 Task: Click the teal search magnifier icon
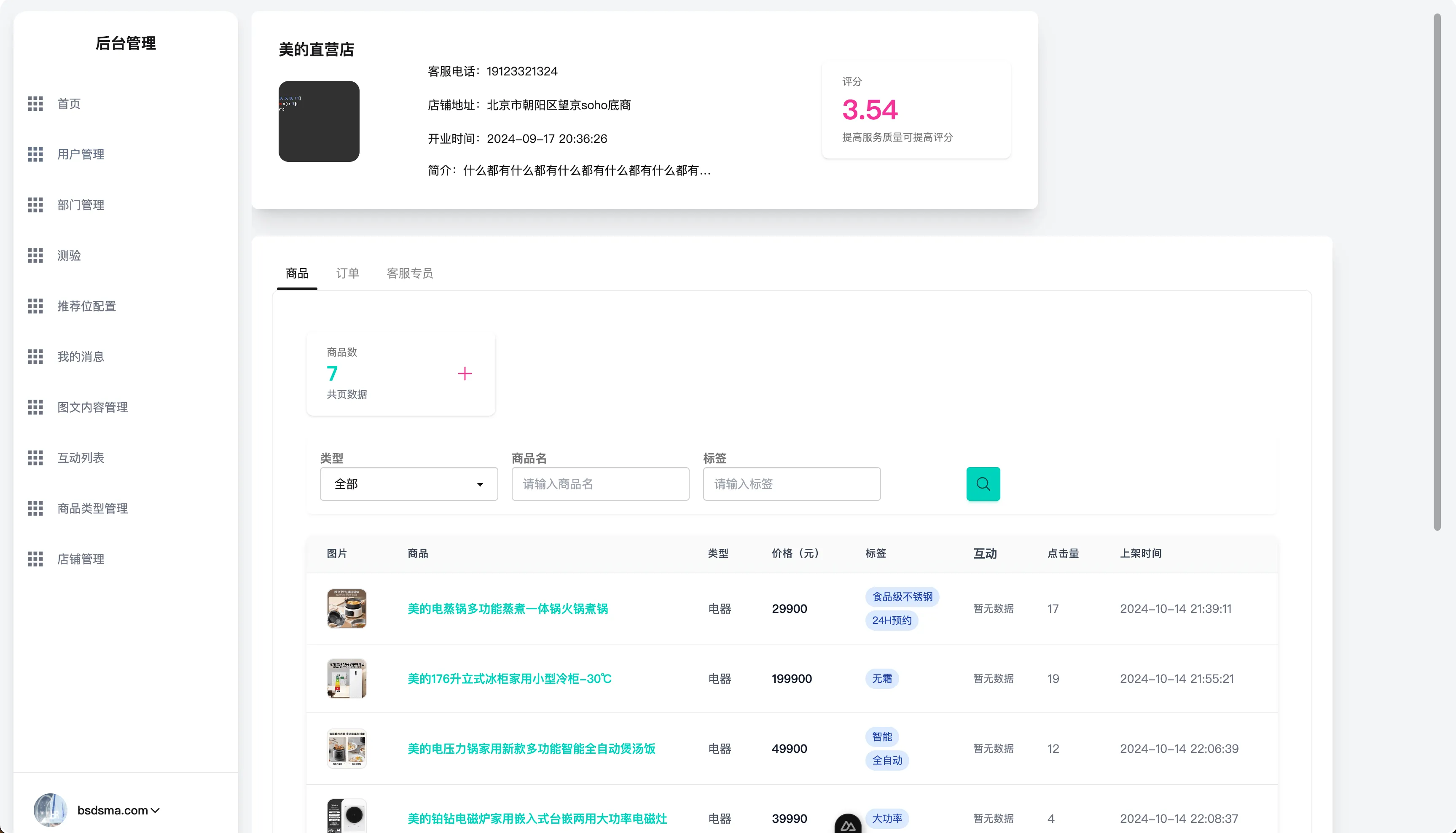[983, 484]
